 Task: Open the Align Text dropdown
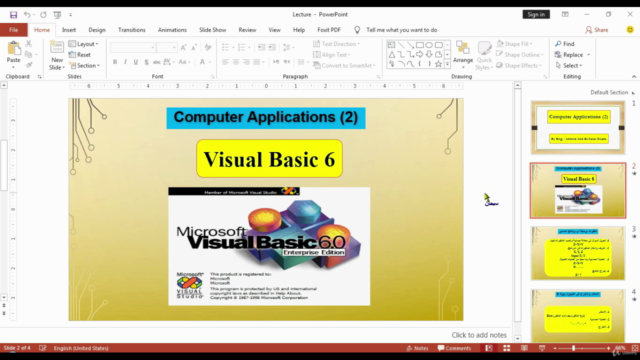[x=331, y=55]
